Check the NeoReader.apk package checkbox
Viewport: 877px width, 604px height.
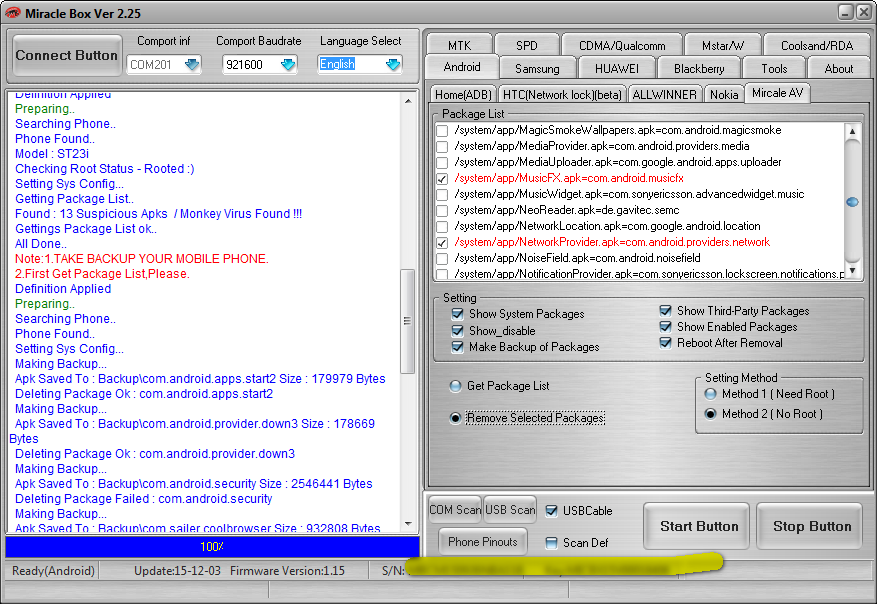click(442, 211)
